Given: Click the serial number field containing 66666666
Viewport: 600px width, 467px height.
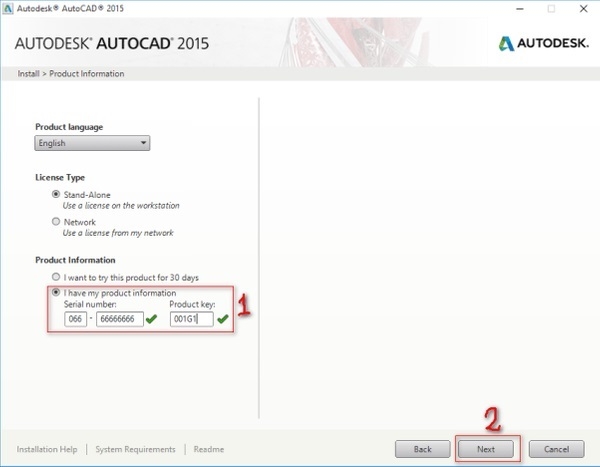Looking at the screenshot, I should coord(120,319).
